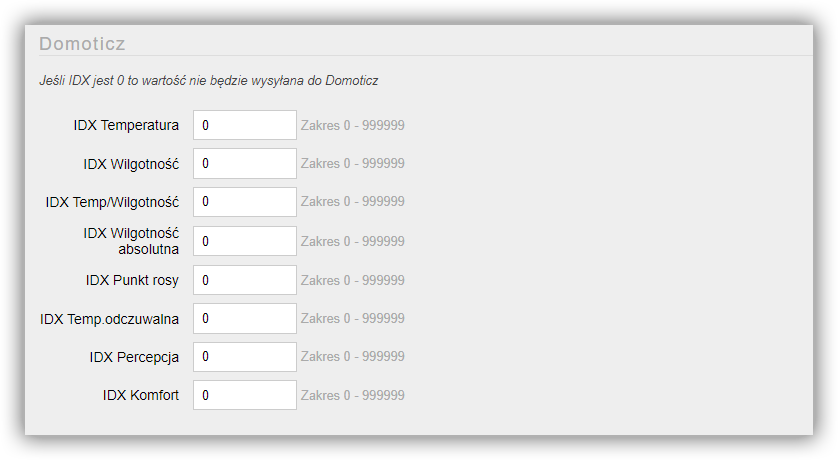
Task: Click range hint beside IDX Komfort field
Action: click(353, 395)
